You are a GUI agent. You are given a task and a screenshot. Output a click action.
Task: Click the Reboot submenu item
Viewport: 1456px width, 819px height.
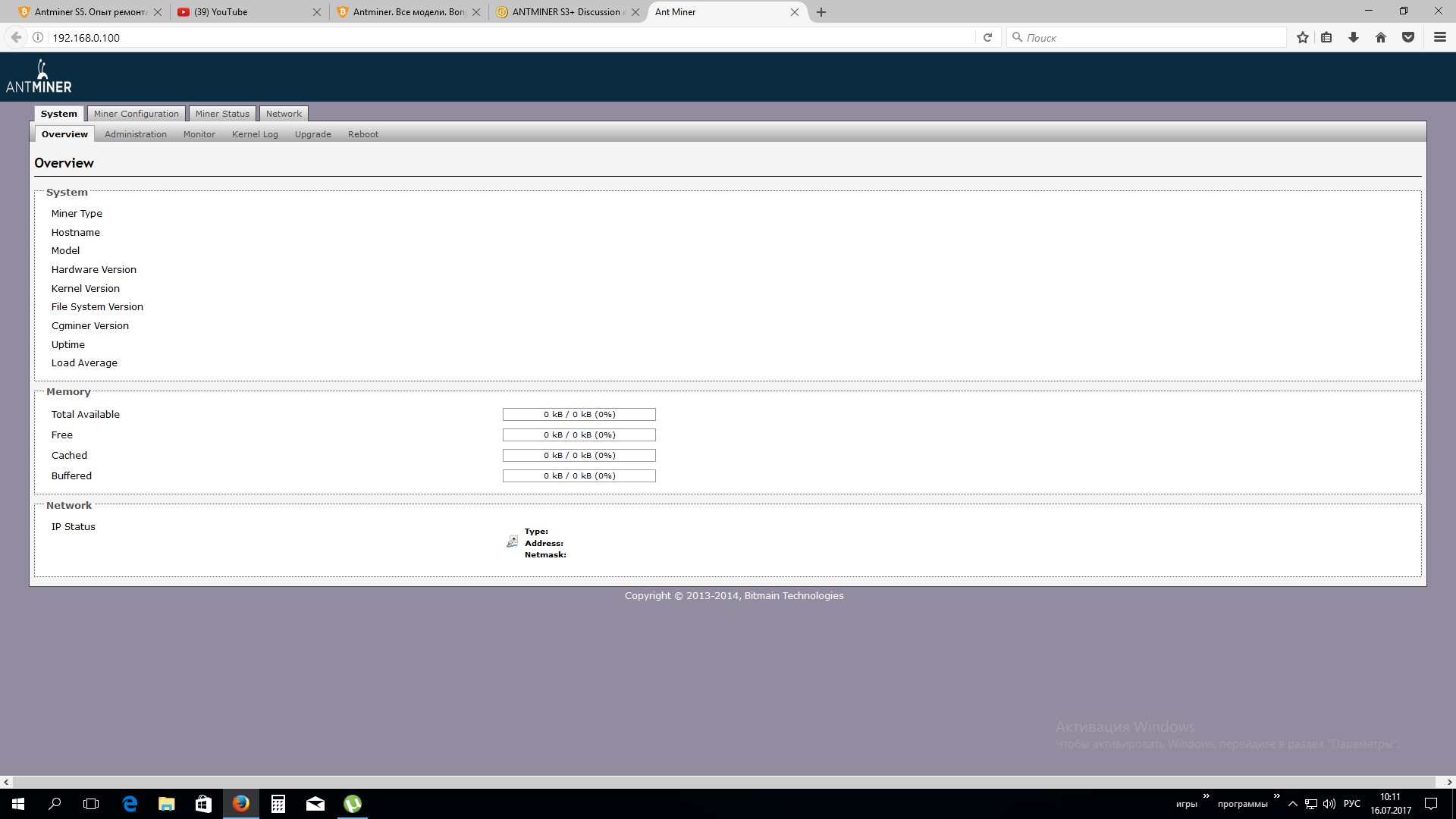click(363, 133)
